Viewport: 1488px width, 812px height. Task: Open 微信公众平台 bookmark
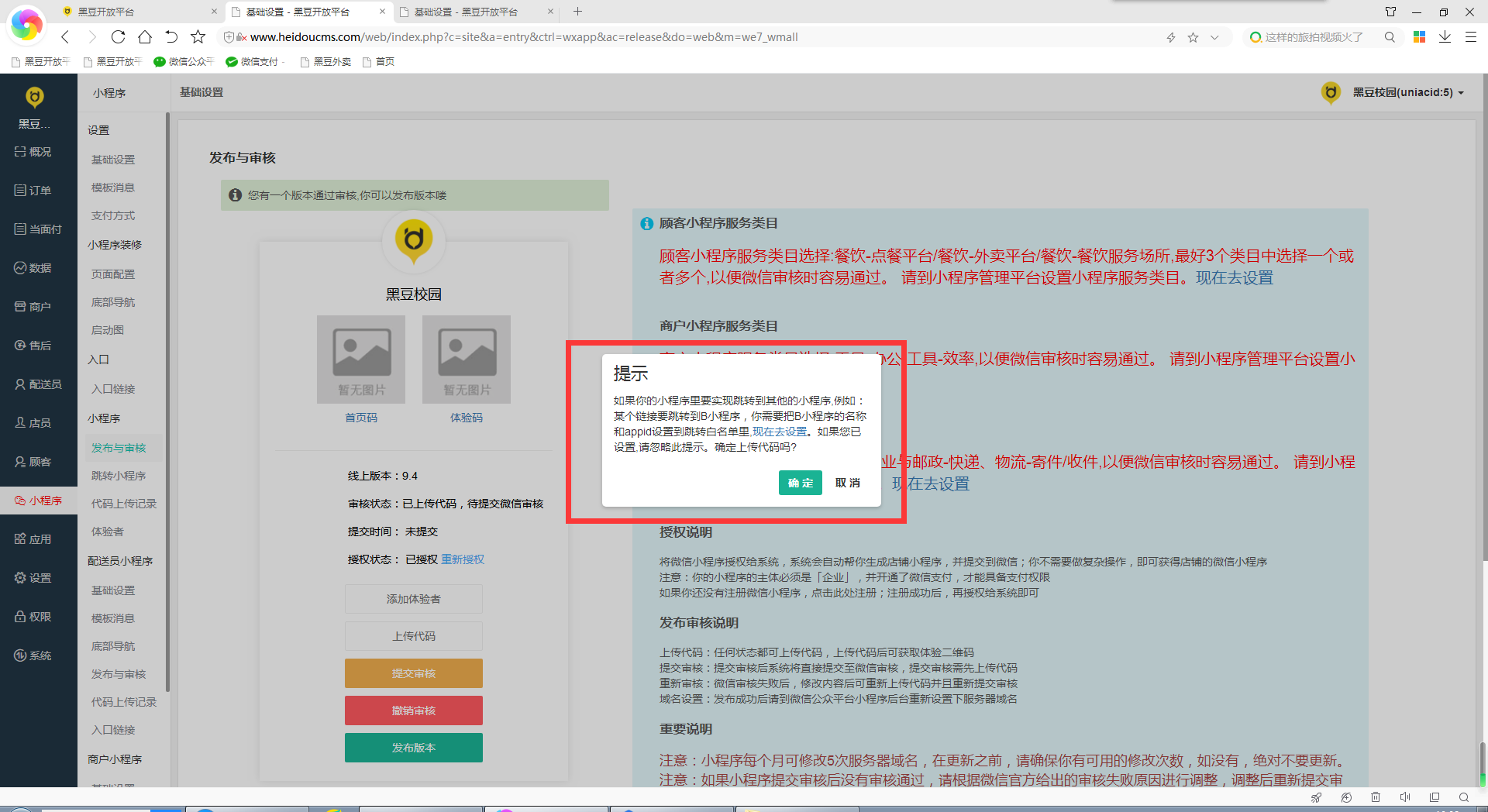click(x=184, y=61)
